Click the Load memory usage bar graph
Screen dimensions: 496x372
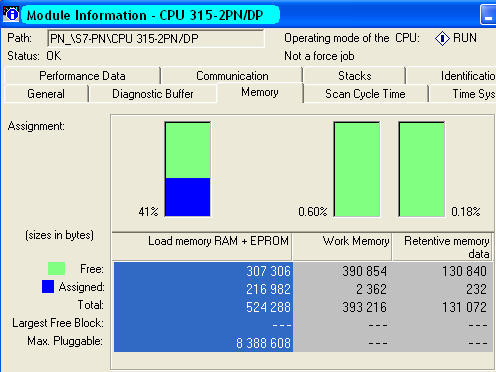(x=188, y=169)
